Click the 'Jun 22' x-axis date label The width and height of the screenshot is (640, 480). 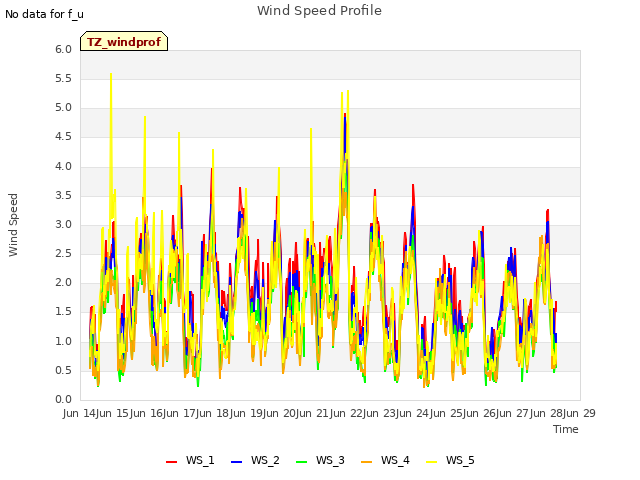[347, 413]
